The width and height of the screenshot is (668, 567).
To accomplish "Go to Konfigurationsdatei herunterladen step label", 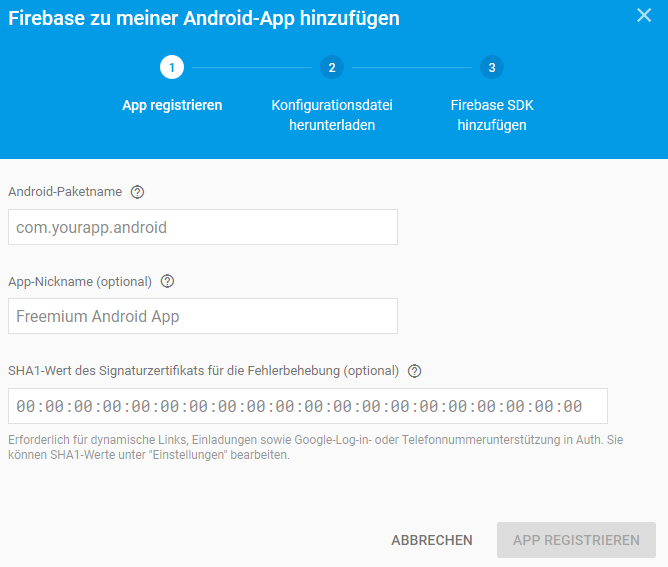I will tap(332, 115).
